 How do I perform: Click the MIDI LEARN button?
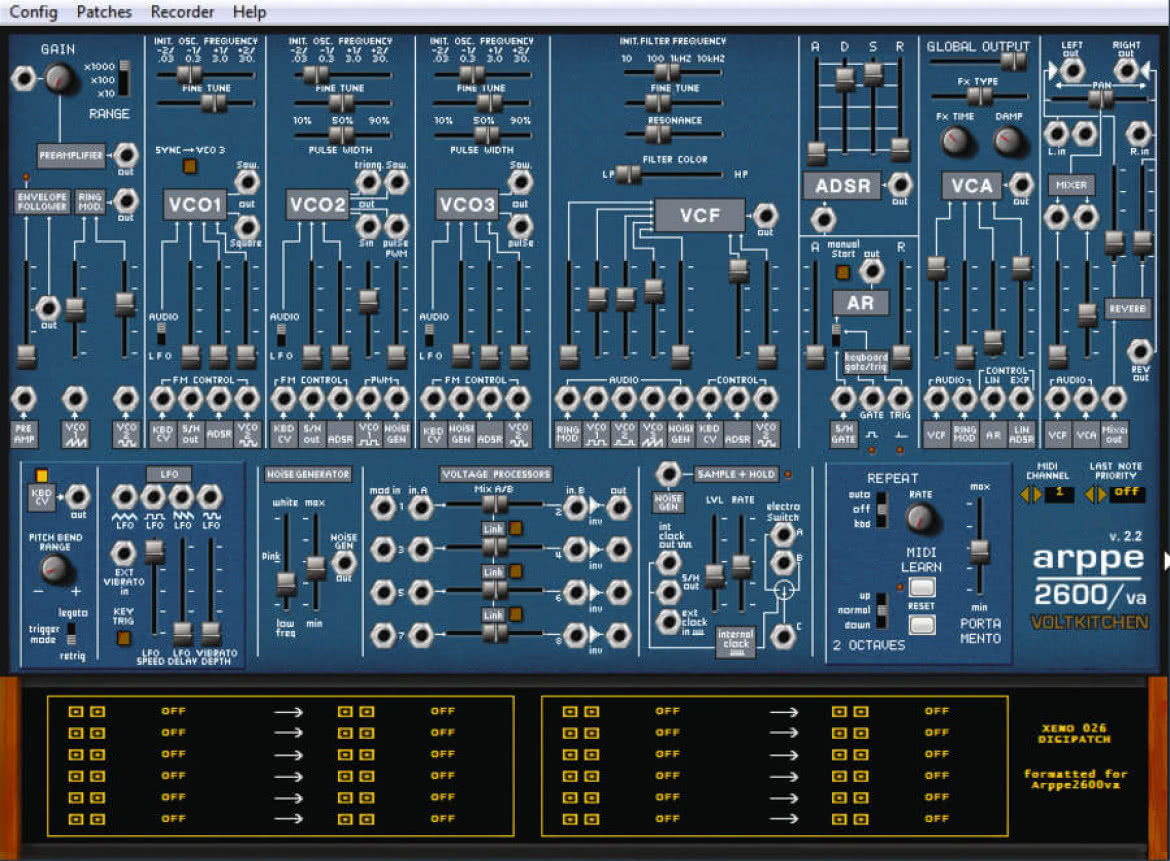click(922, 587)
